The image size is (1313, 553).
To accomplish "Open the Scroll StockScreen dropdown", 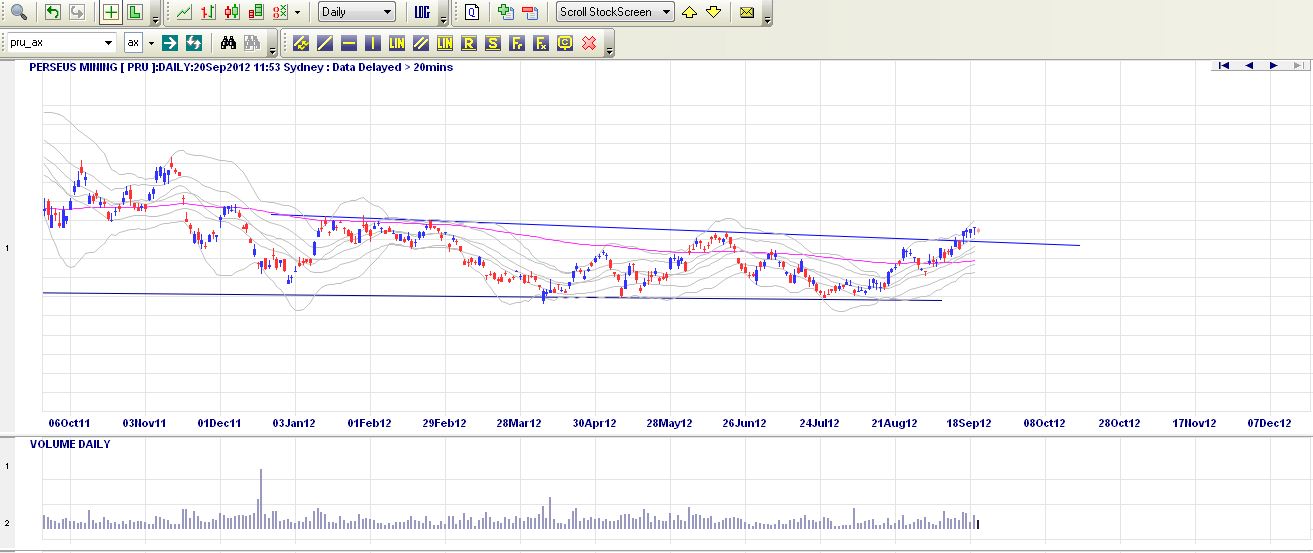I will 616,12.
